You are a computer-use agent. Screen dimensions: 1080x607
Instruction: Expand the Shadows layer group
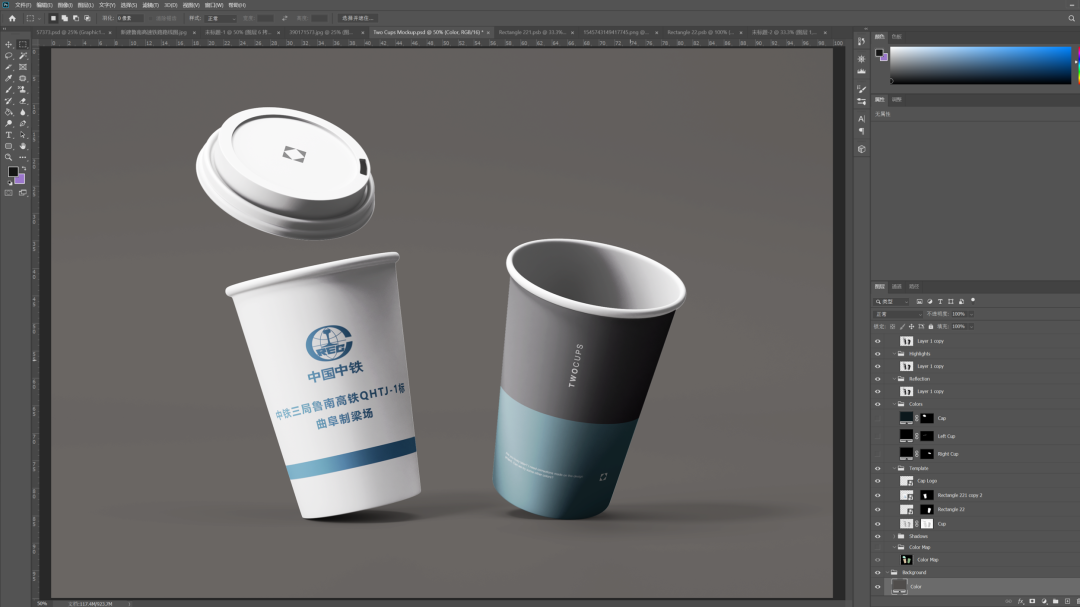pyautogui.click(x=894, y=536)
